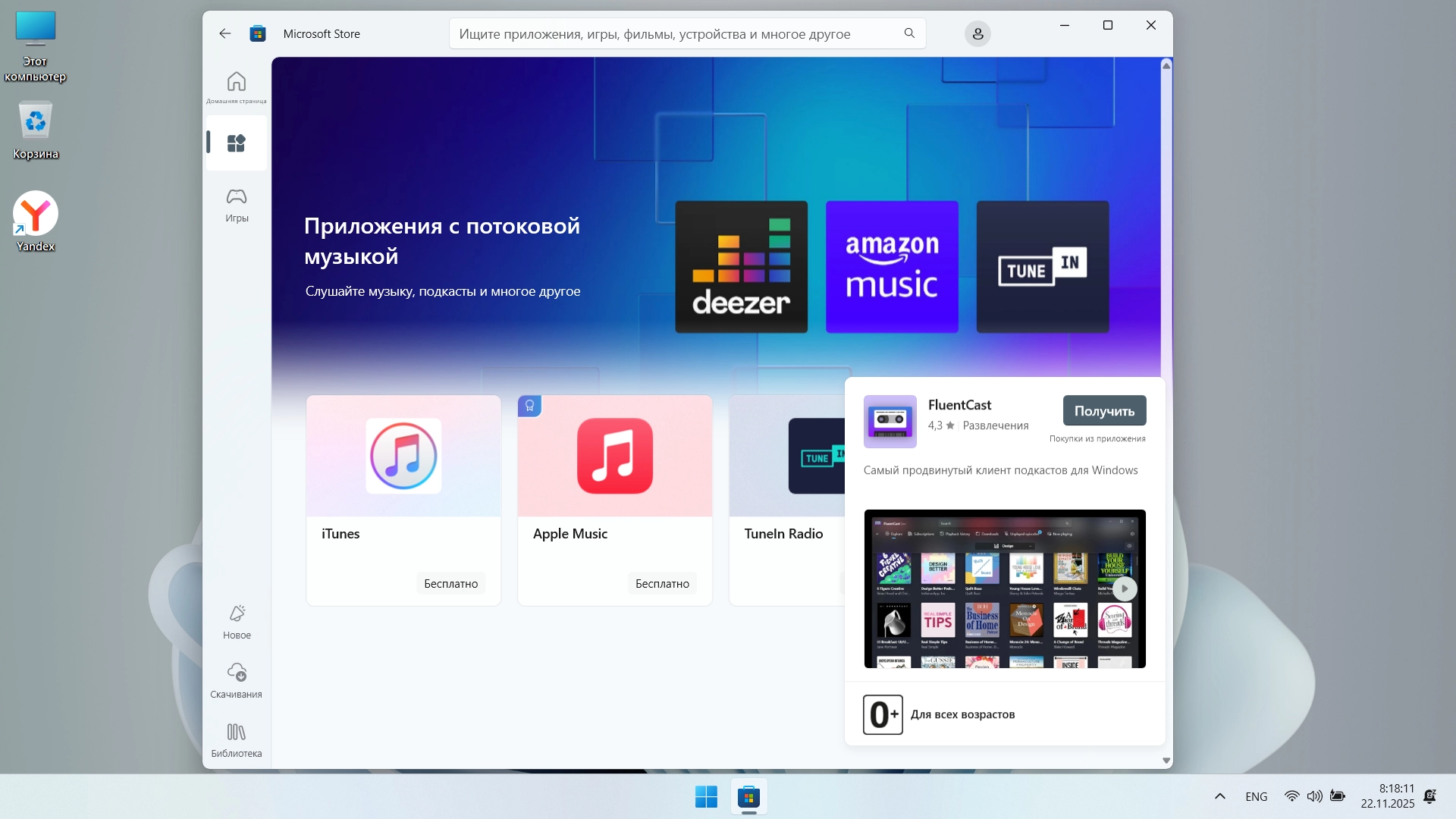The height and width of the screenshot is (819, 1456).
Task: Open the Новое (What's new) sidebar item
Action: [237, 621]
